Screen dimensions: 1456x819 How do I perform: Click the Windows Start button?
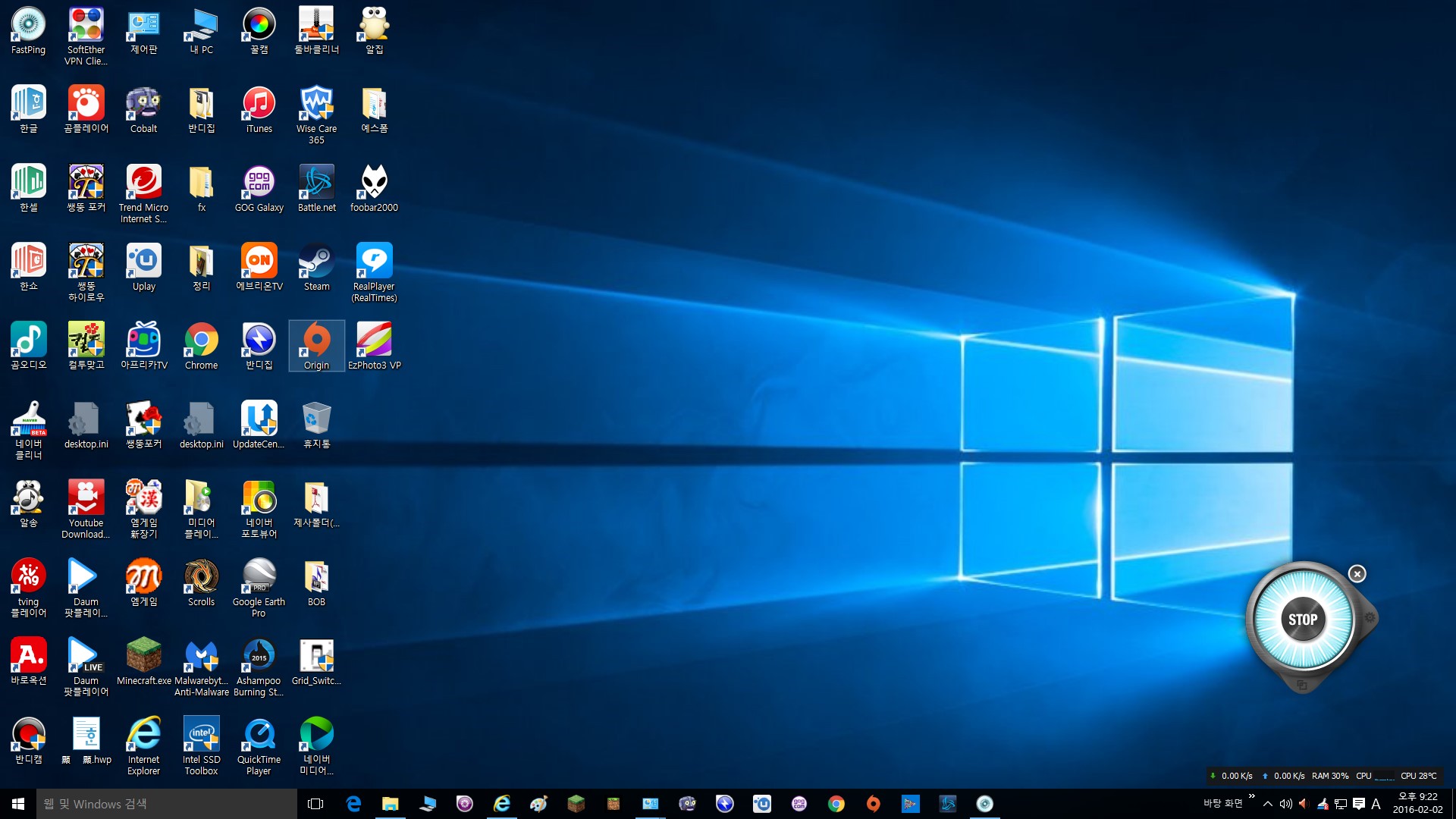18,804
